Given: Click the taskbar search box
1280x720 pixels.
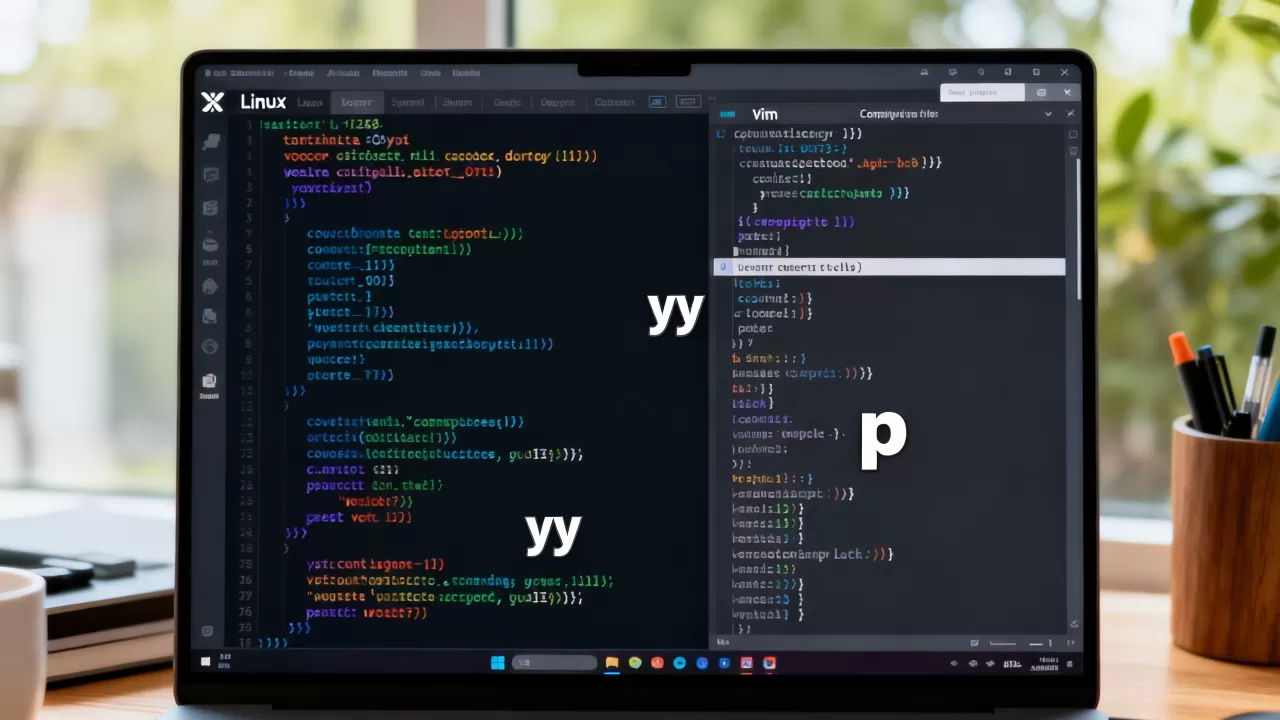Looking at the screenshot, I should pyautogui.click(x=554, y=662).
